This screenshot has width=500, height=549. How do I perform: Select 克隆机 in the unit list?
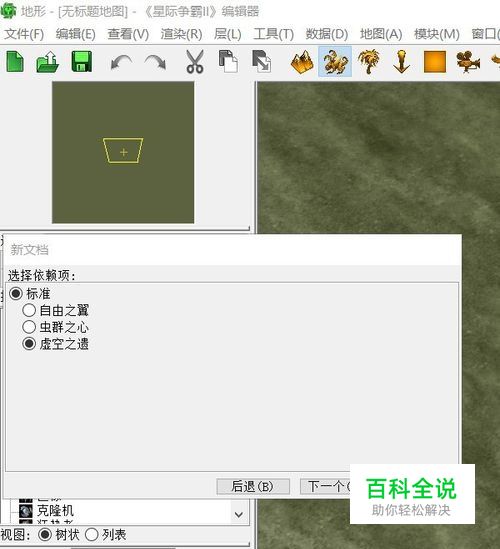pyautogui.click(x=55, y=511)
